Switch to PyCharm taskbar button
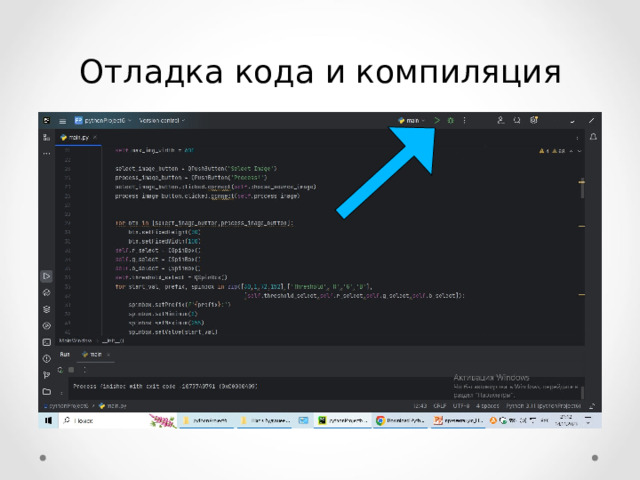 [342, 420]
